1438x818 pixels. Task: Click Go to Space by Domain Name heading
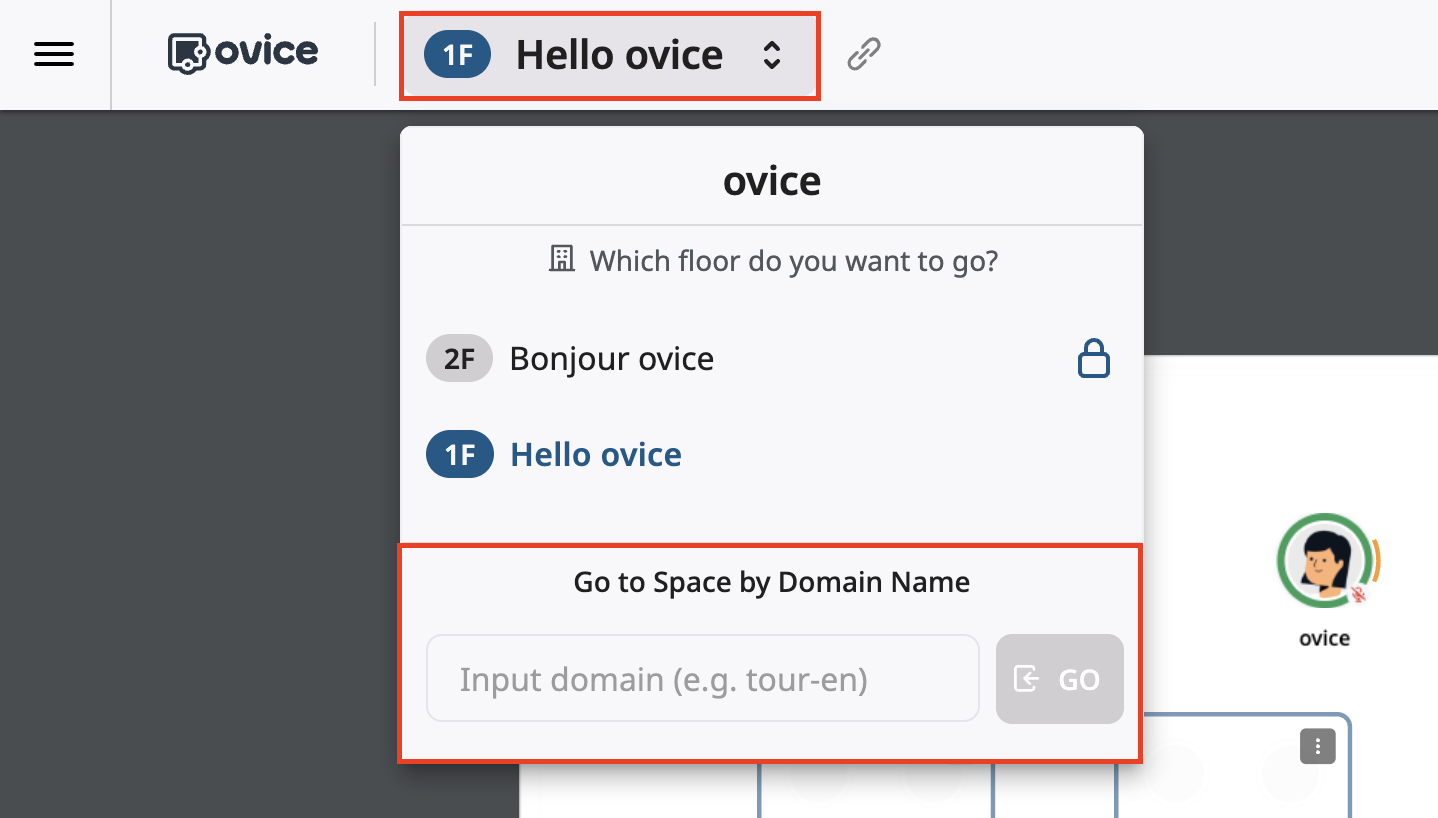[x=771, y=582]
